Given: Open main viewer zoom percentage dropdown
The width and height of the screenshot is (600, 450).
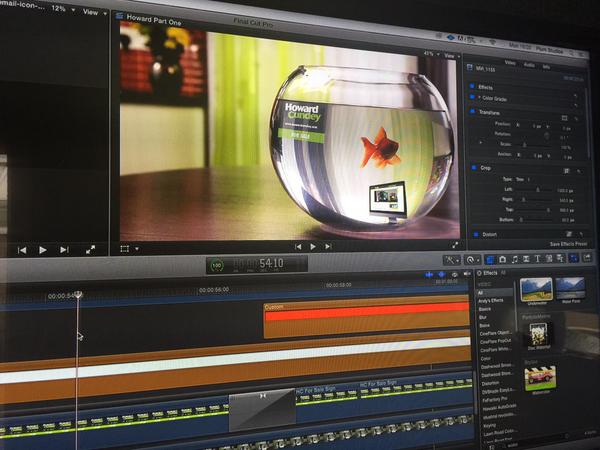Looking at the screenshot, I should 431,54.
